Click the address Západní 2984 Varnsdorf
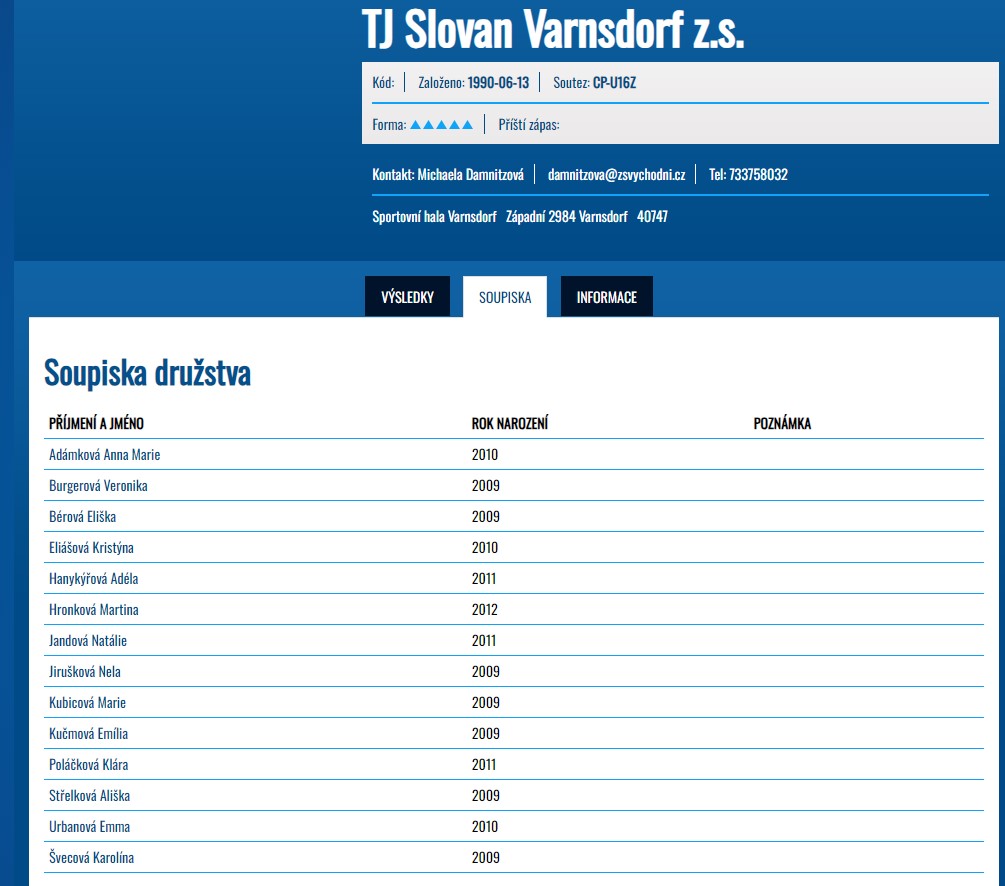1005x886 pixels. point(567,217)
